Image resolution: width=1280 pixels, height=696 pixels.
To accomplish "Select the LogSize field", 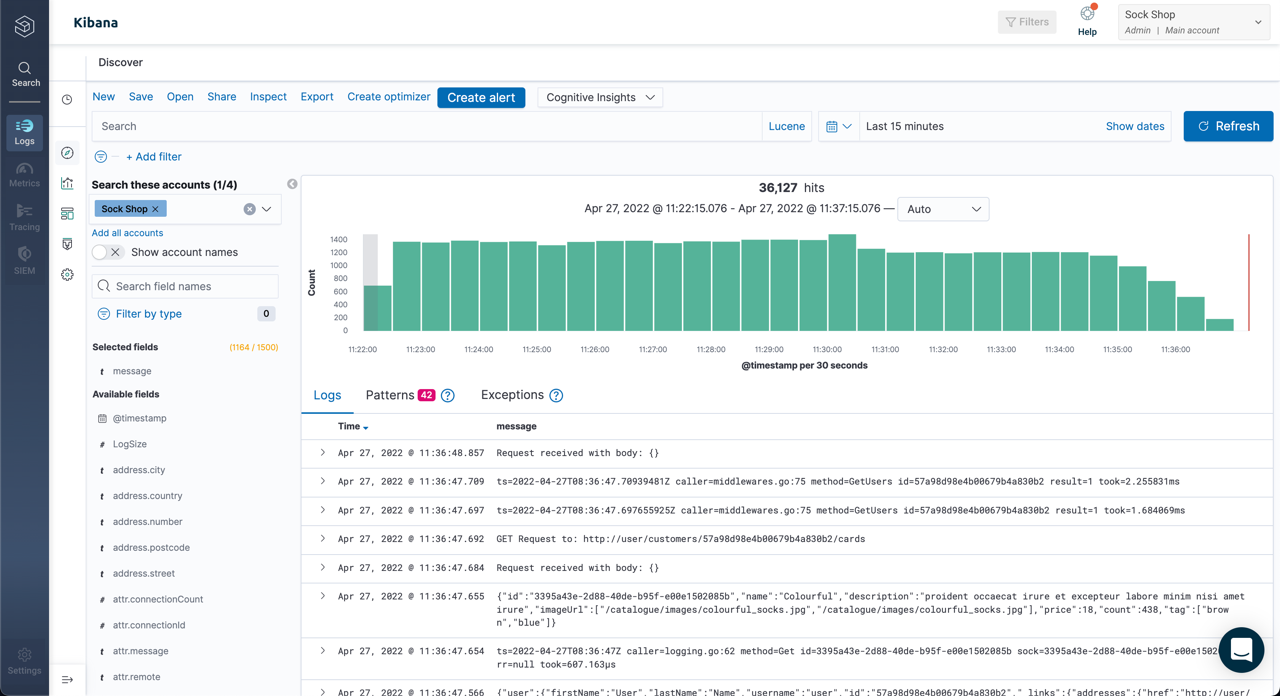I will [130, 444].
